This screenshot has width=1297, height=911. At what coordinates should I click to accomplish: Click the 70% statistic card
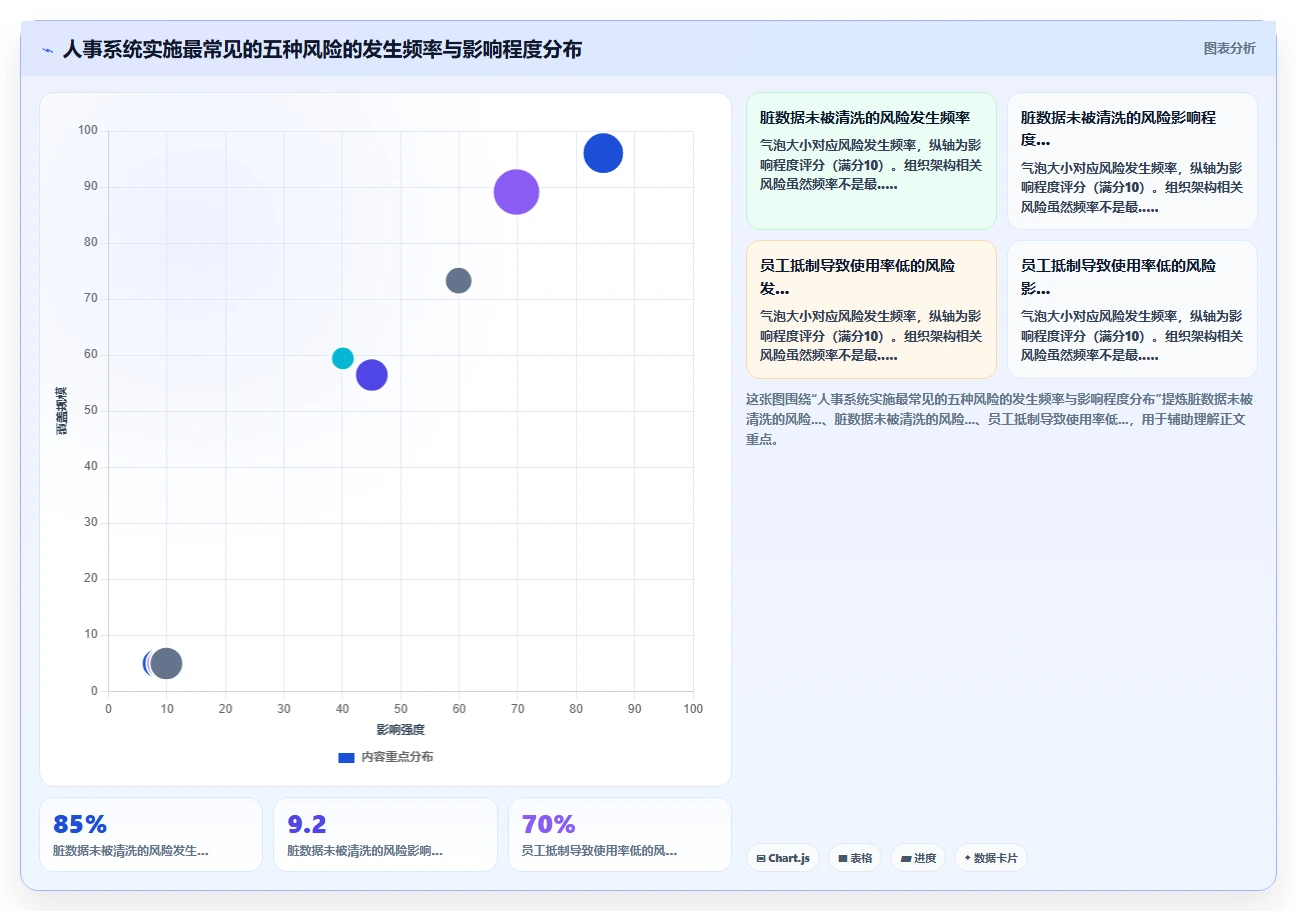[620, 834]
